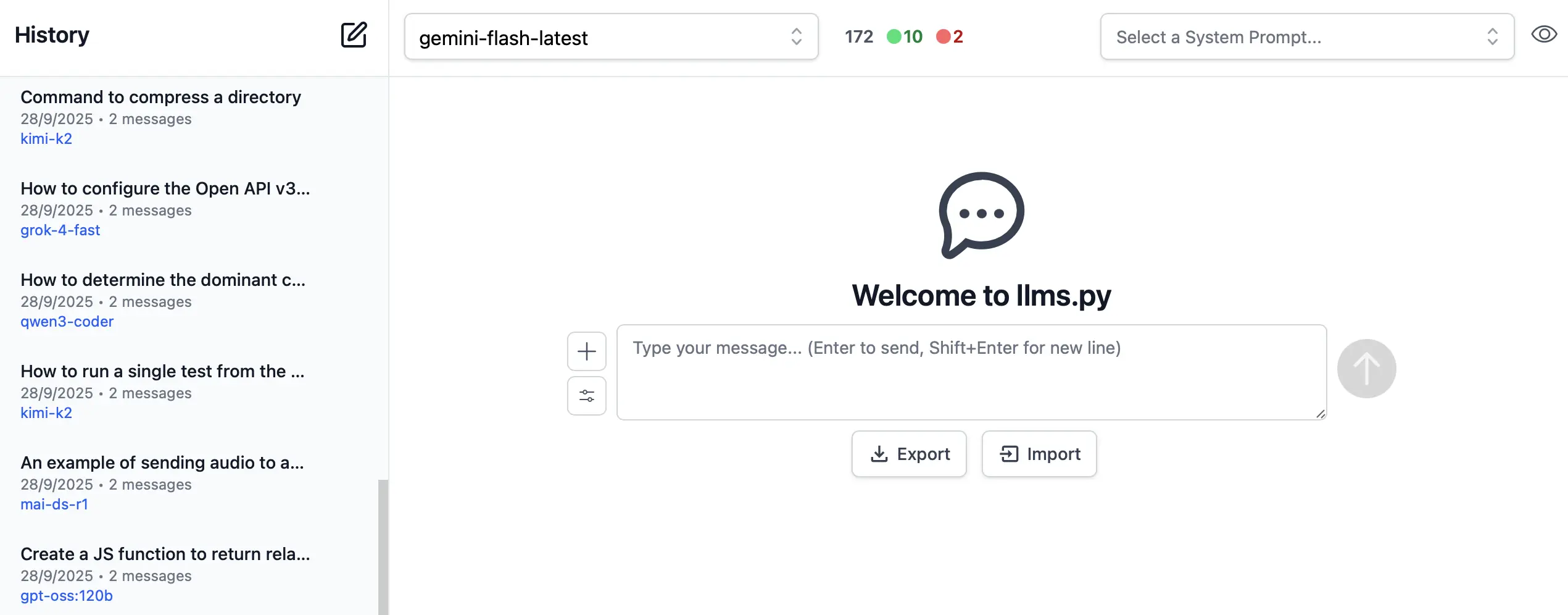
Task: Click the qwen3-coder model link
Action: (67, 322)
